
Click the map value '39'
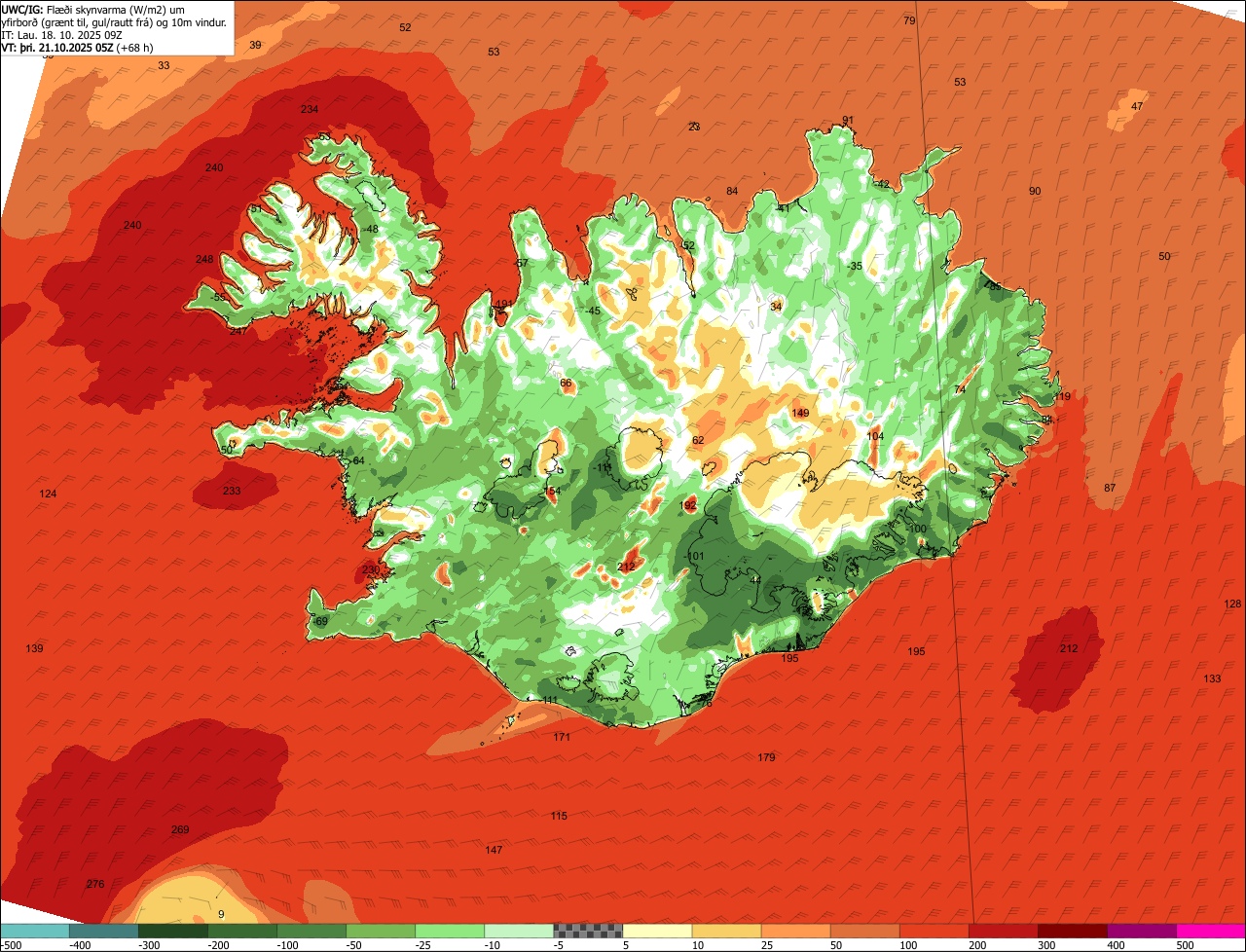pyautogui.click(x=255, y=45)
